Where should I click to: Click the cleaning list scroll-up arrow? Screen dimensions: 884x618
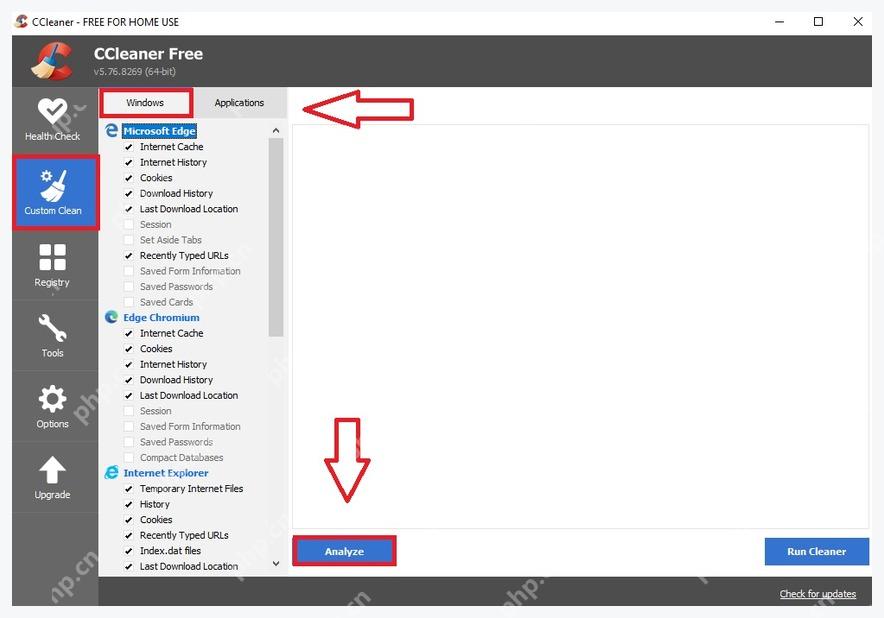(276, 131)
